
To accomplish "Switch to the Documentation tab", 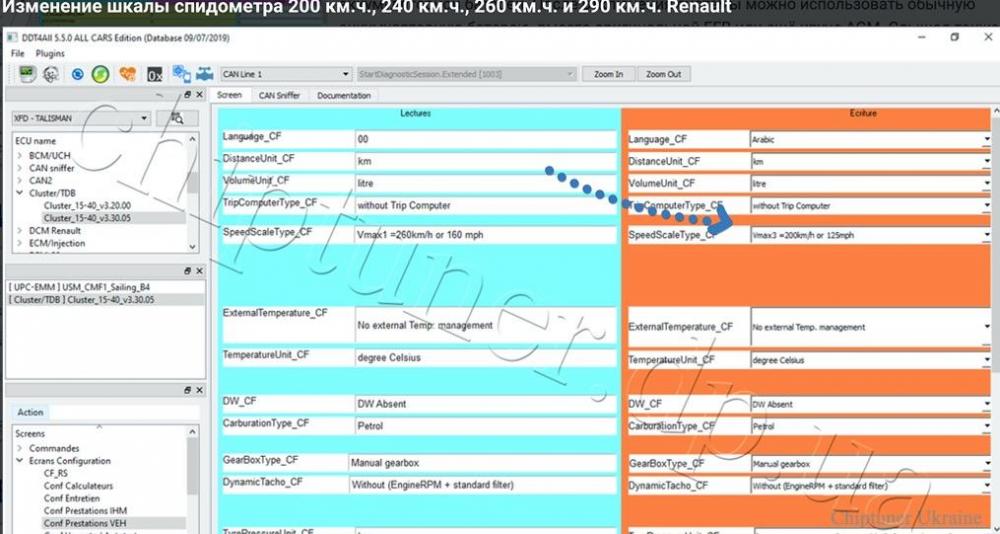I will (x=344, y=95).
